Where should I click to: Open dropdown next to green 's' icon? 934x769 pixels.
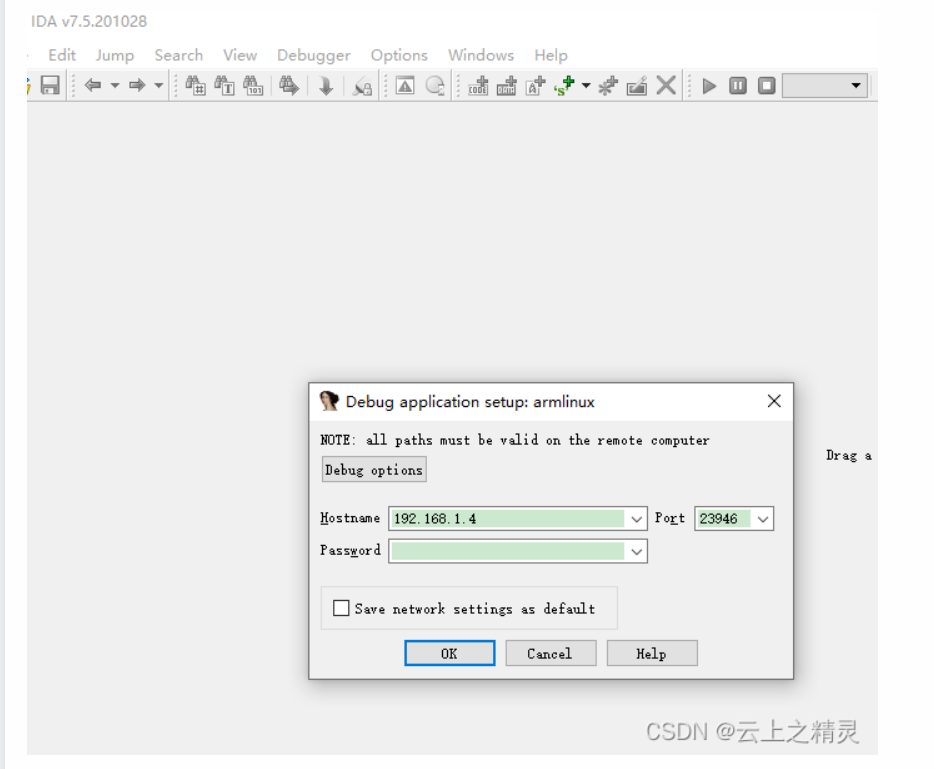pyautogui.click(x=586, y=86)
